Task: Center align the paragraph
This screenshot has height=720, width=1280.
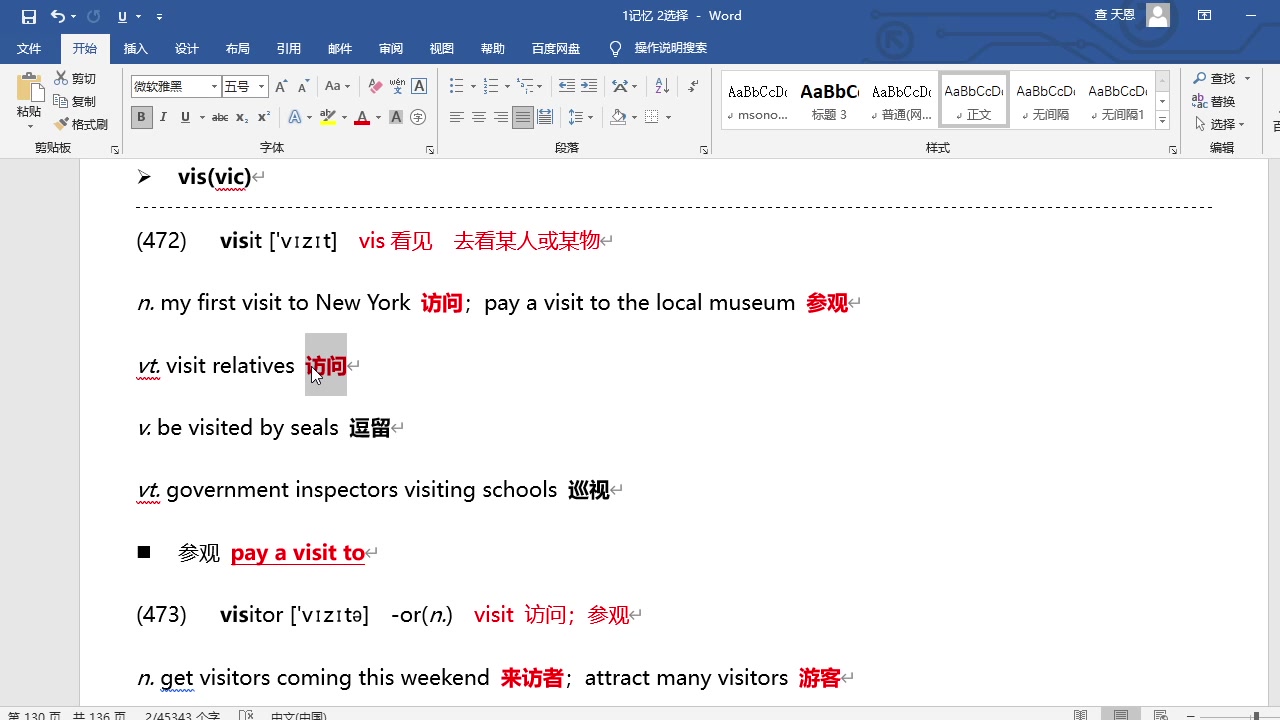Action: [x=479, y=118]
